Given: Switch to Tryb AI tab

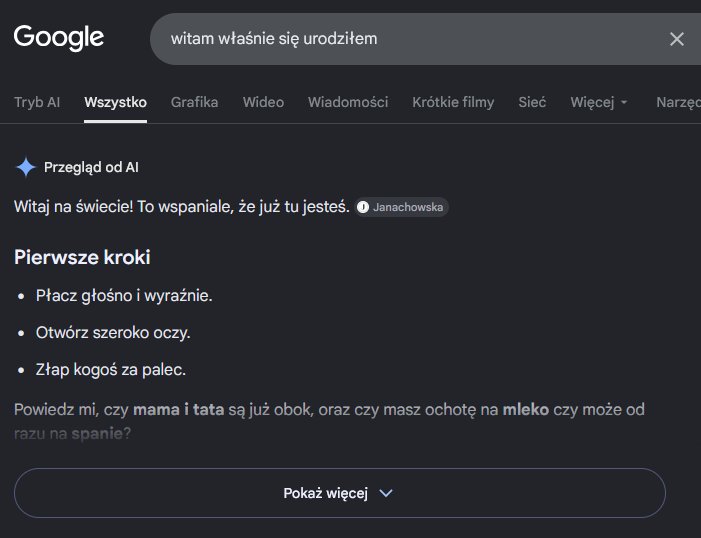Looking at the screenshot, I should pyautogui.click(x=37, y=102).
